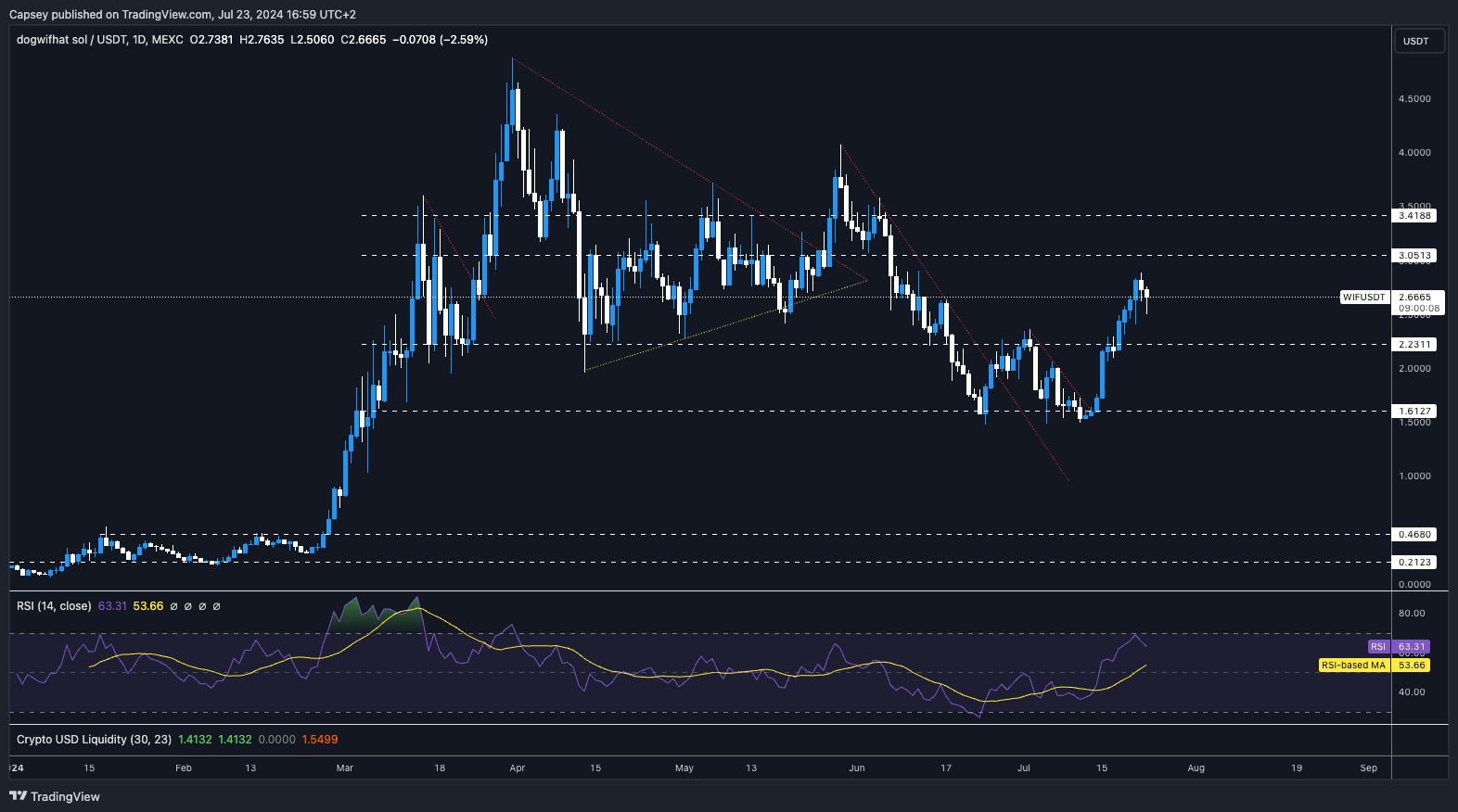Viewport: 1458px width, 812px height.
Task: Open the USDT currency selector
Action: point(1416,41)
